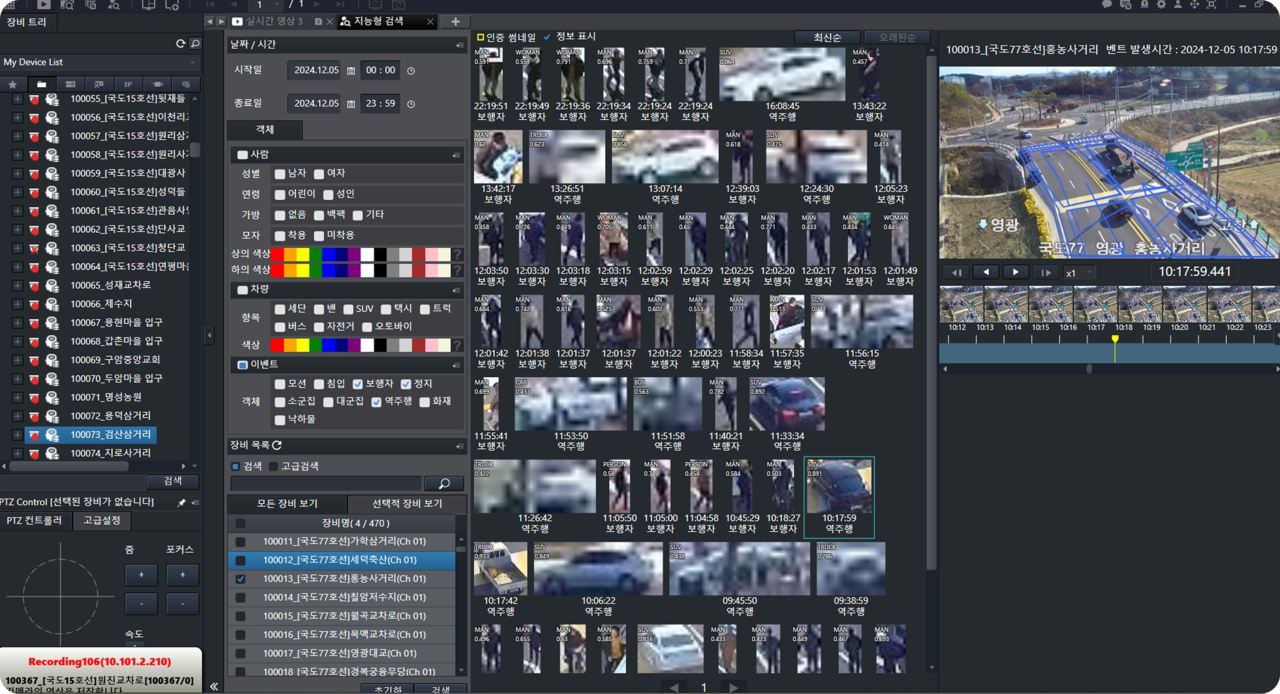
Task: Play the event video forward
Action: 1015,272
